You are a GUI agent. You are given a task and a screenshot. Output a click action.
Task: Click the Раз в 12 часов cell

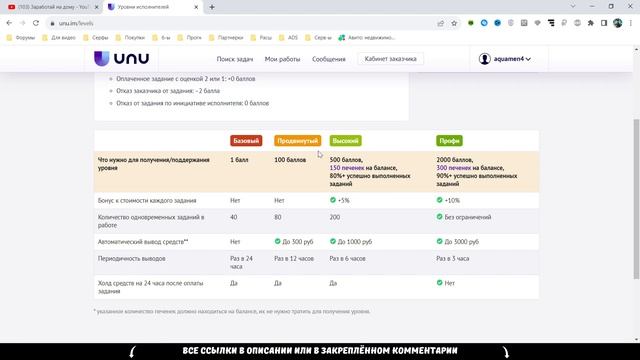click(294, 258)
